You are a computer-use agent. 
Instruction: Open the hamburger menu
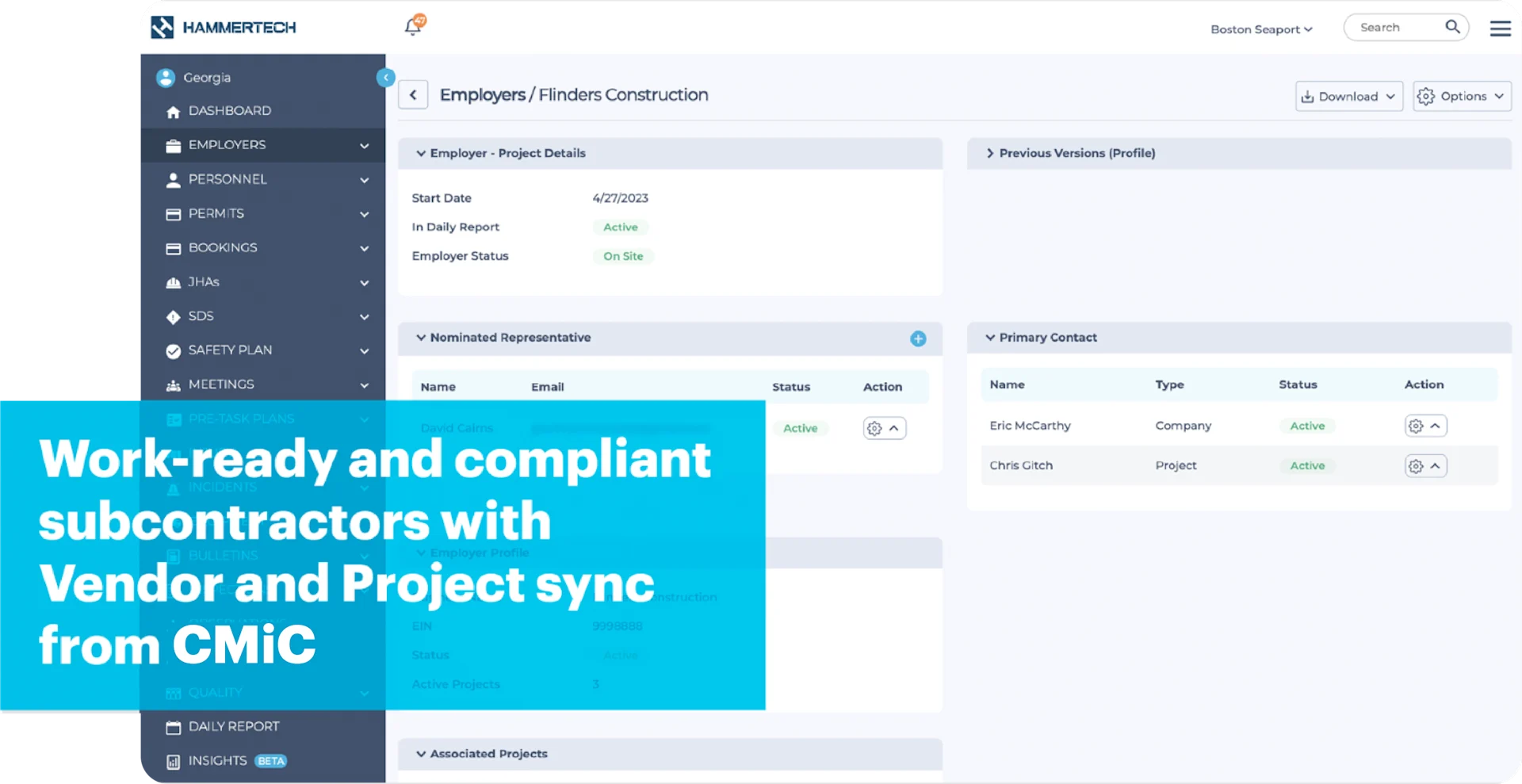1500,29
